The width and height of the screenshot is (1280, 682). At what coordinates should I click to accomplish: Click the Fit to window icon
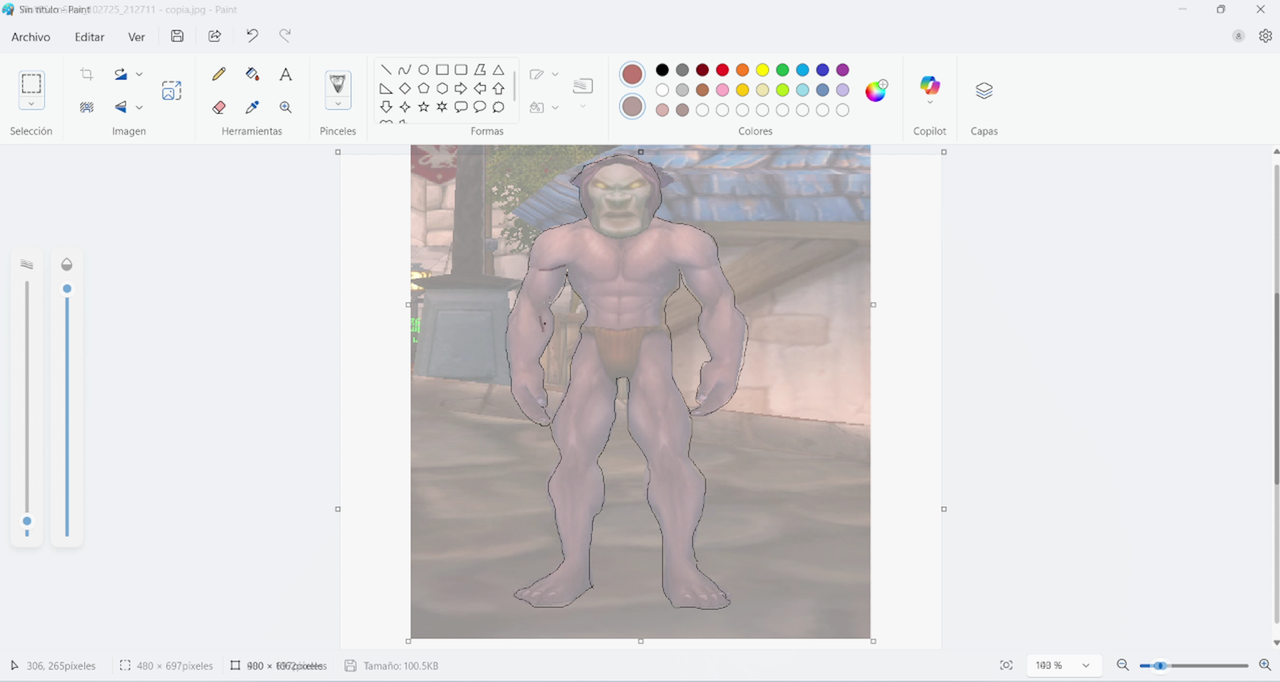(1006, 665)
